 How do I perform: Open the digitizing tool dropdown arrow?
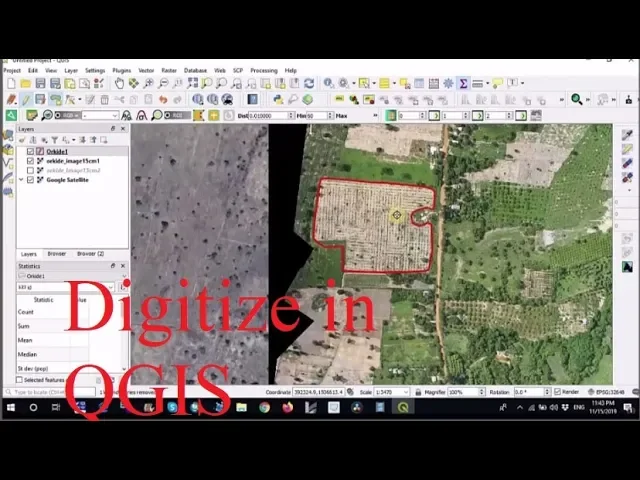pos(80,100)
